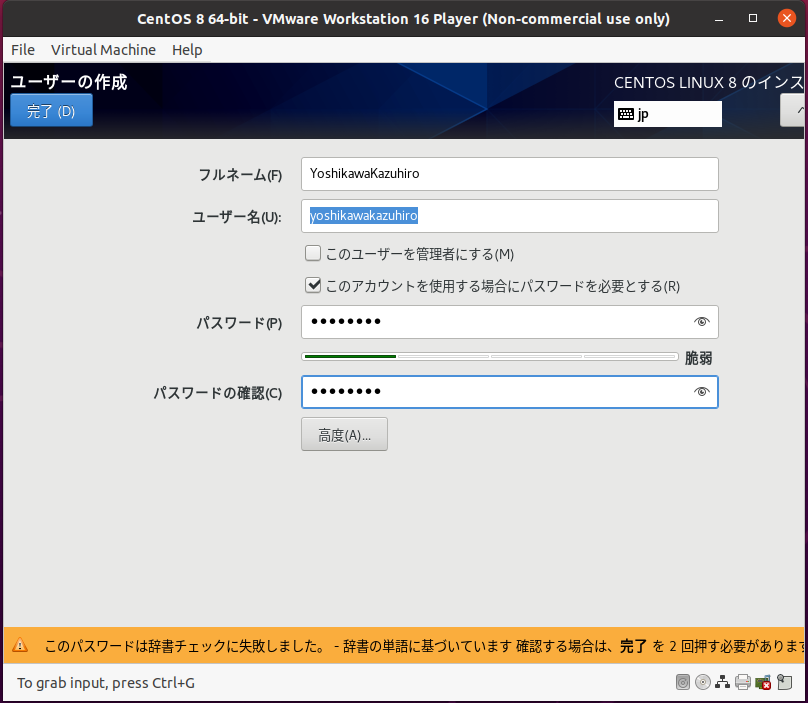This screenshot has height=703, width=808.
Task: Open the Help menu
Action: pyautogui.click(x=187, y=50)
